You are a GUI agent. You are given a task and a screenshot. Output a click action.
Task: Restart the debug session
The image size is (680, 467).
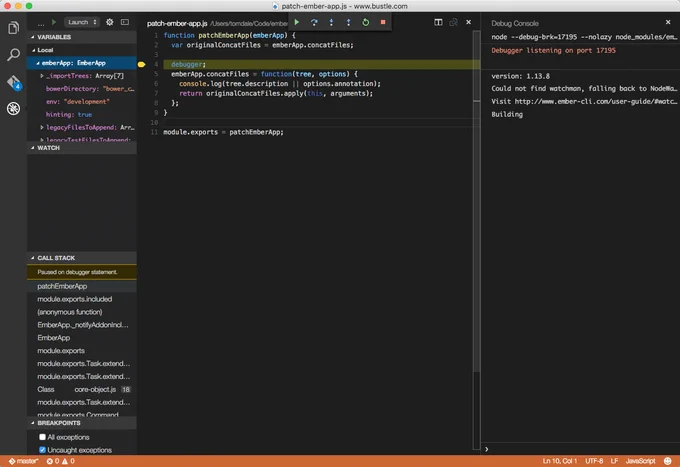click(366, 22)
